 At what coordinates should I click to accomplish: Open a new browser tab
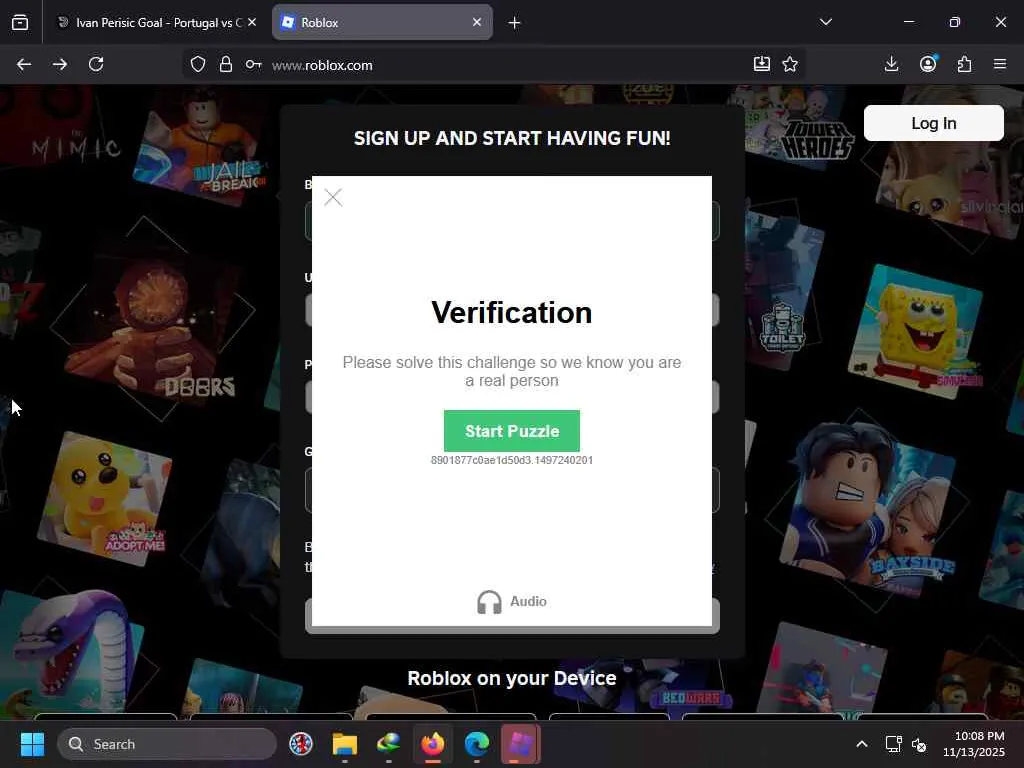(x=515, y=23)
